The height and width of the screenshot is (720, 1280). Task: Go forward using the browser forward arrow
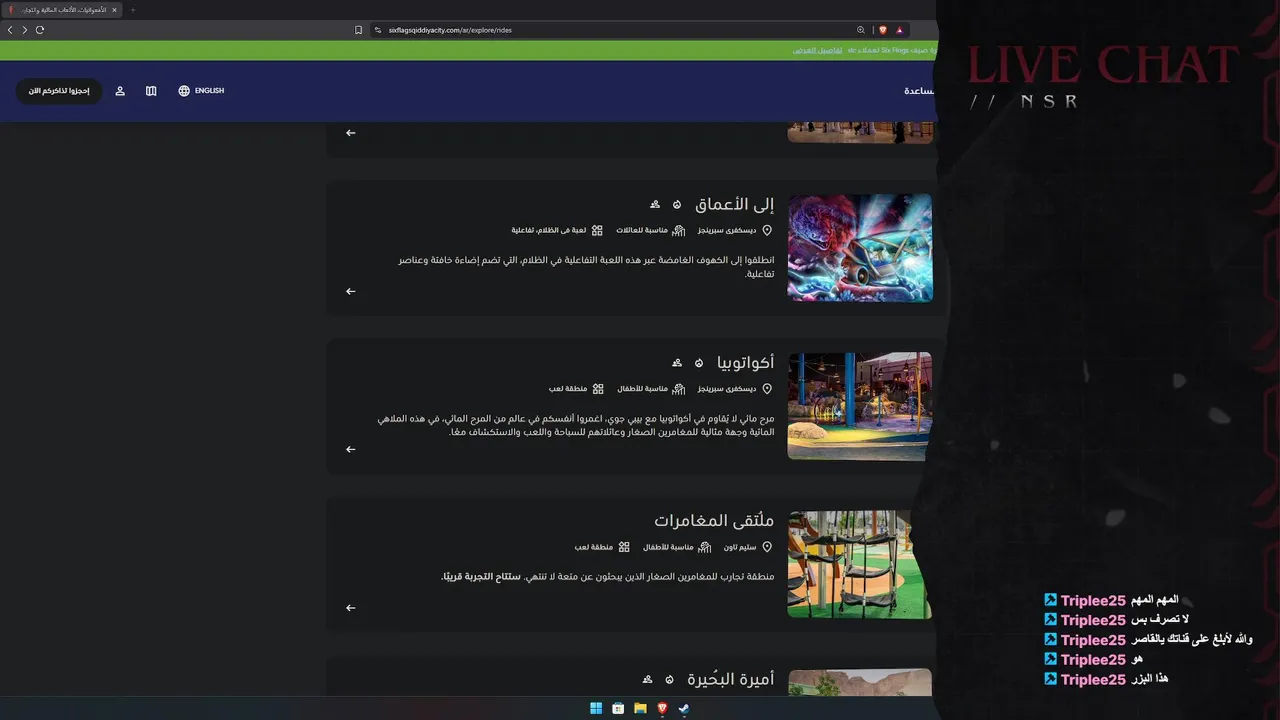(x=25, y=30)
